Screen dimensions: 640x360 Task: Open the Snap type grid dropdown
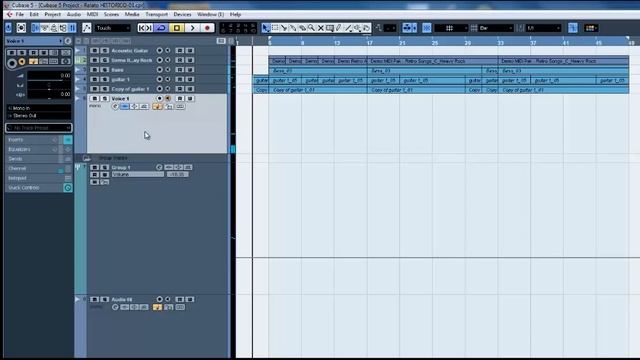[451, 28]
